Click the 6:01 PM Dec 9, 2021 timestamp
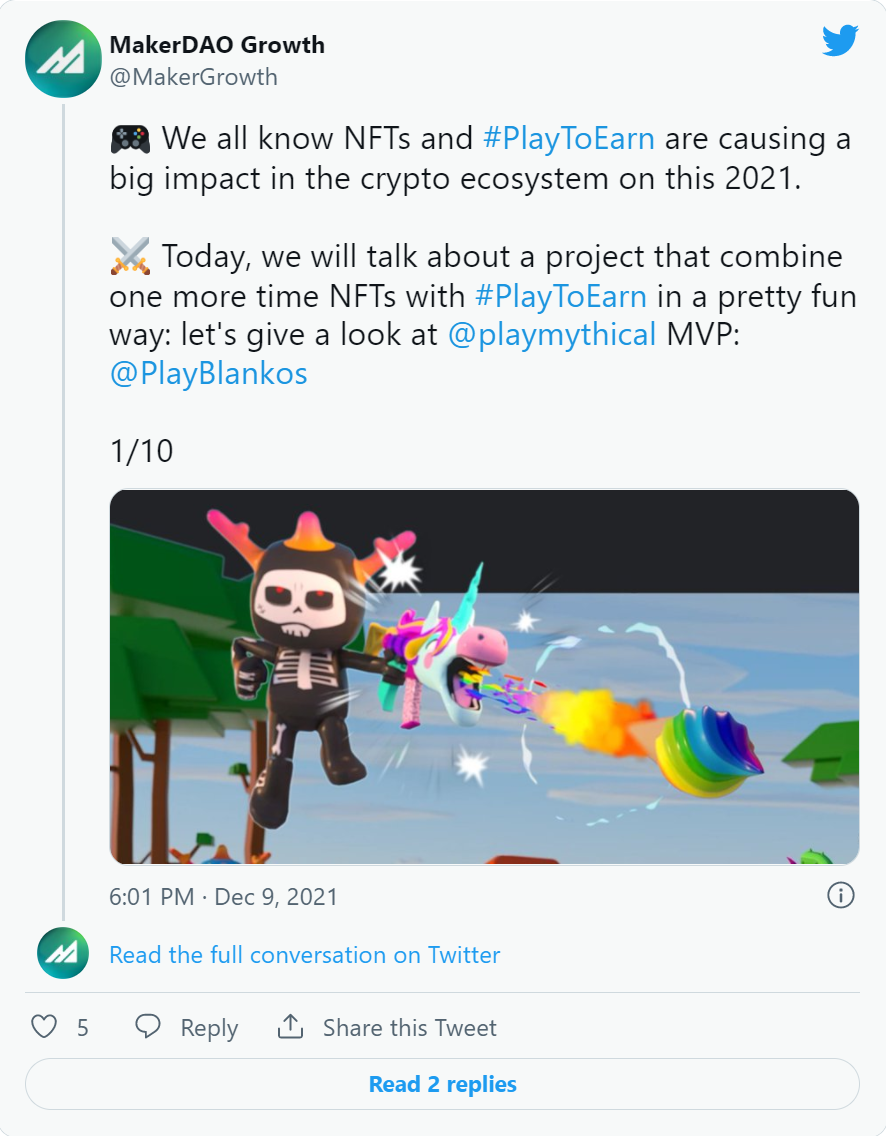This screenshot has width=886, height=1136. [x=224, y=897]
